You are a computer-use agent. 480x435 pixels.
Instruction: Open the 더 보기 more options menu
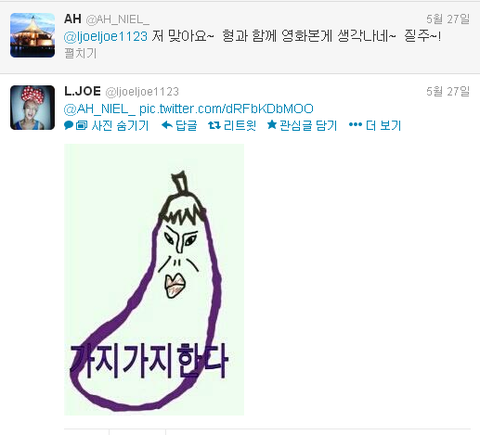383,125
